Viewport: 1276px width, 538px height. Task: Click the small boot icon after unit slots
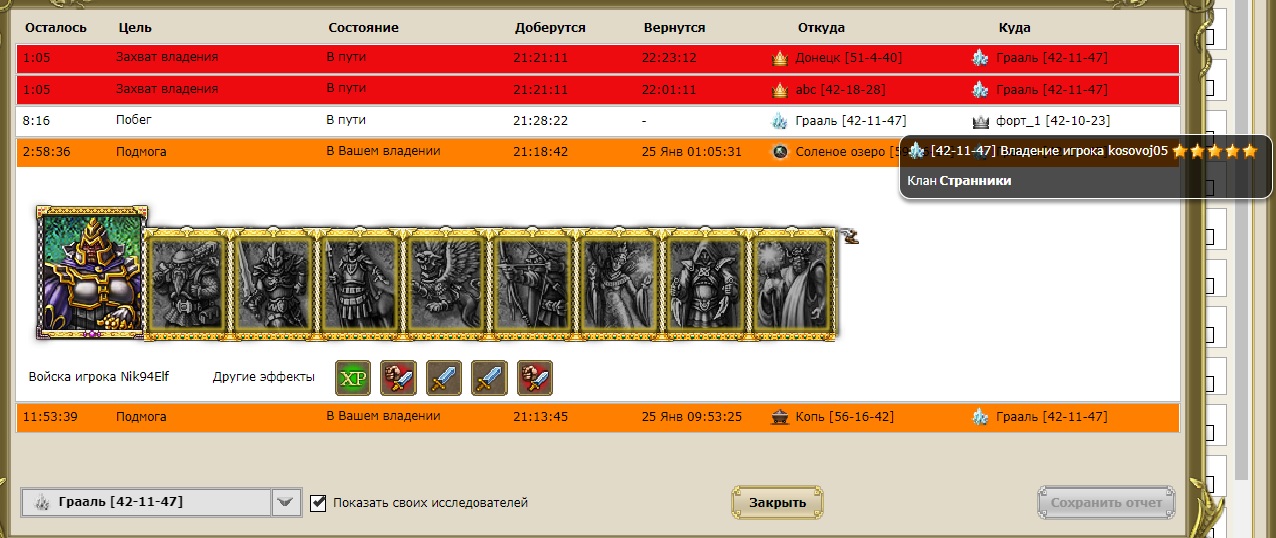pos(849,237)
